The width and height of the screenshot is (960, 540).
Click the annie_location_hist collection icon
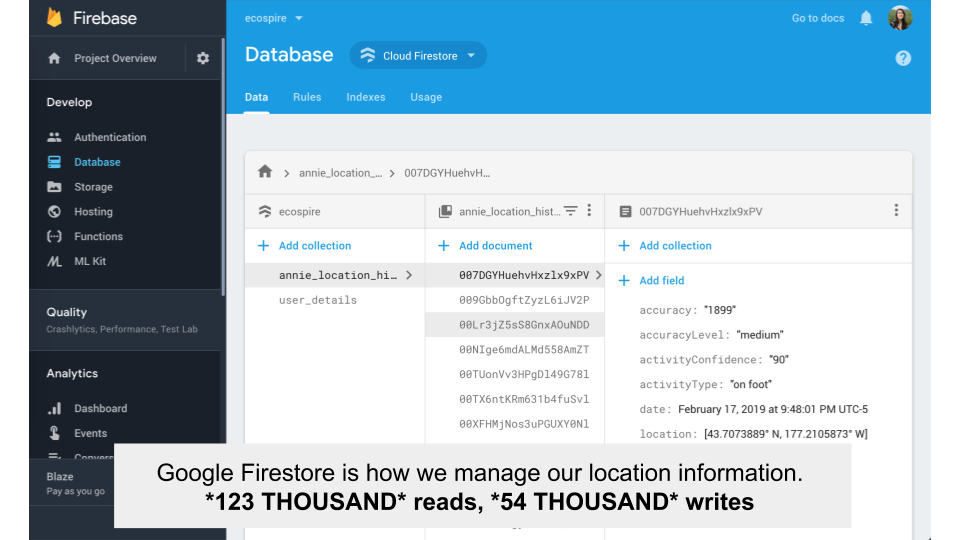point(445,211)
